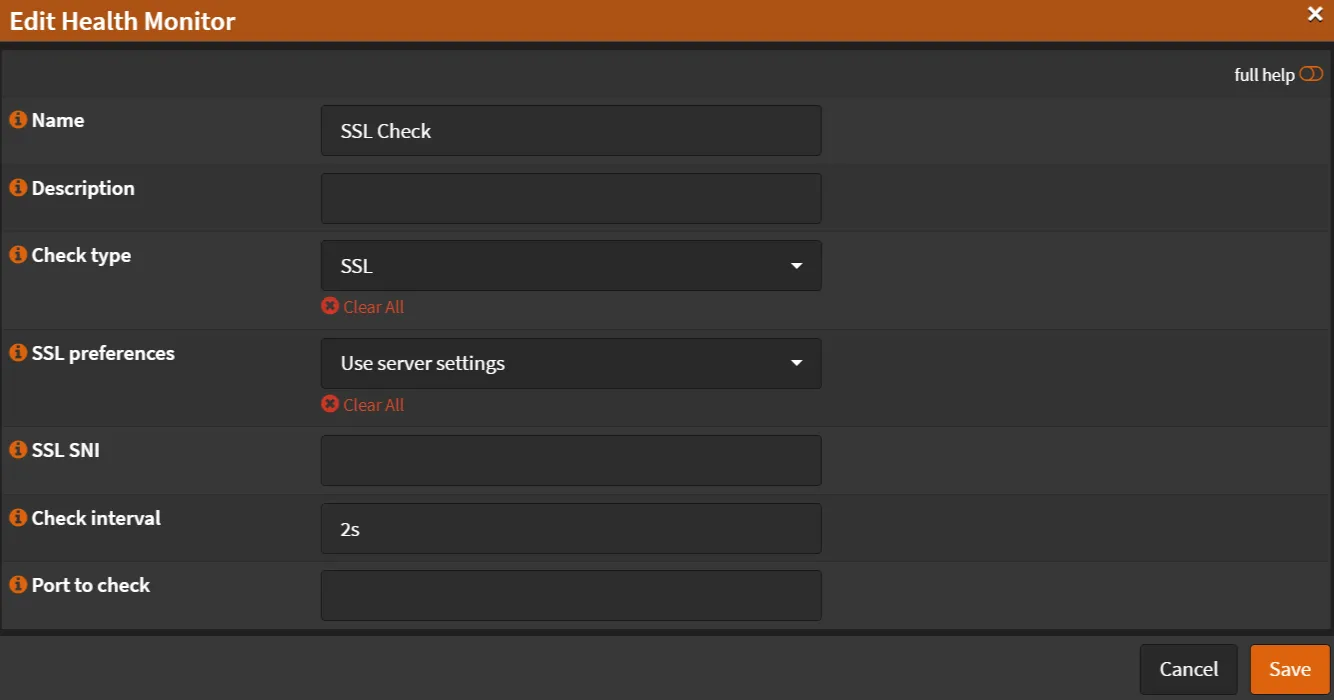This screenshot has height=700, width=1334.
Task: Click the info icon for Port to check
Action: [x=17, y=584]
